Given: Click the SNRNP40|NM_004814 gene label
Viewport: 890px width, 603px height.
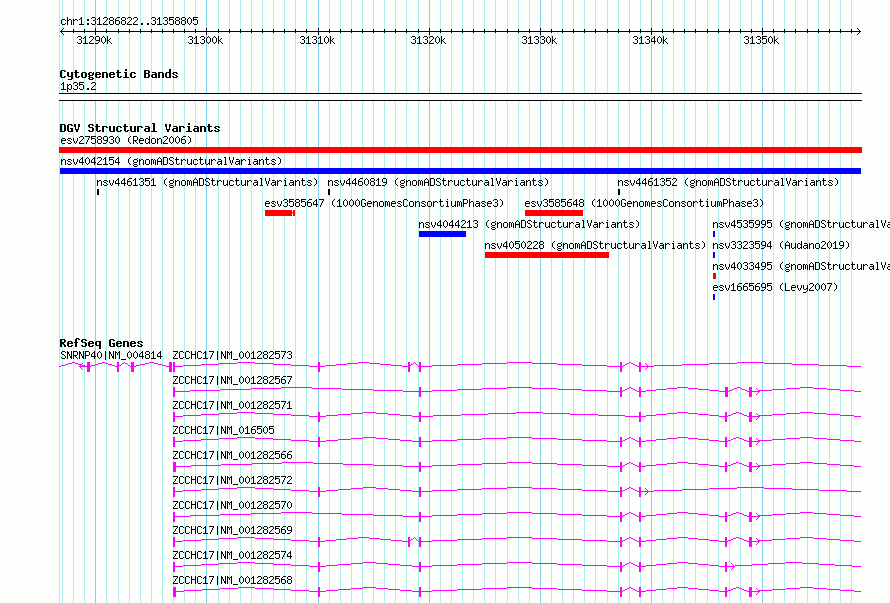Looking at the screenshot, I should (x=111, y=355).
